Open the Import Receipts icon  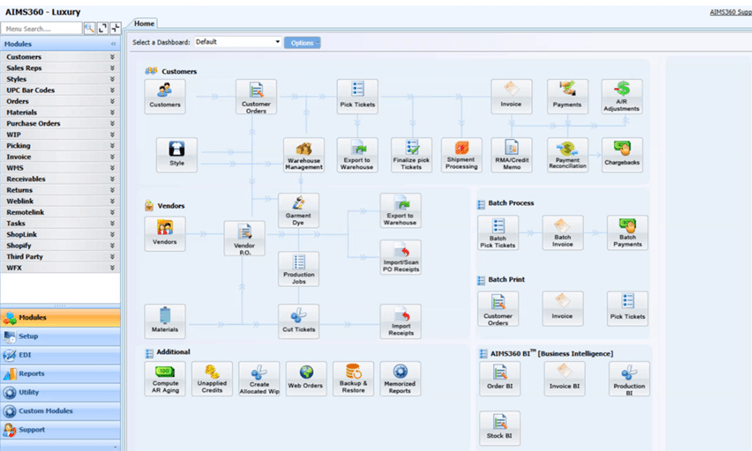click(400, 321)
